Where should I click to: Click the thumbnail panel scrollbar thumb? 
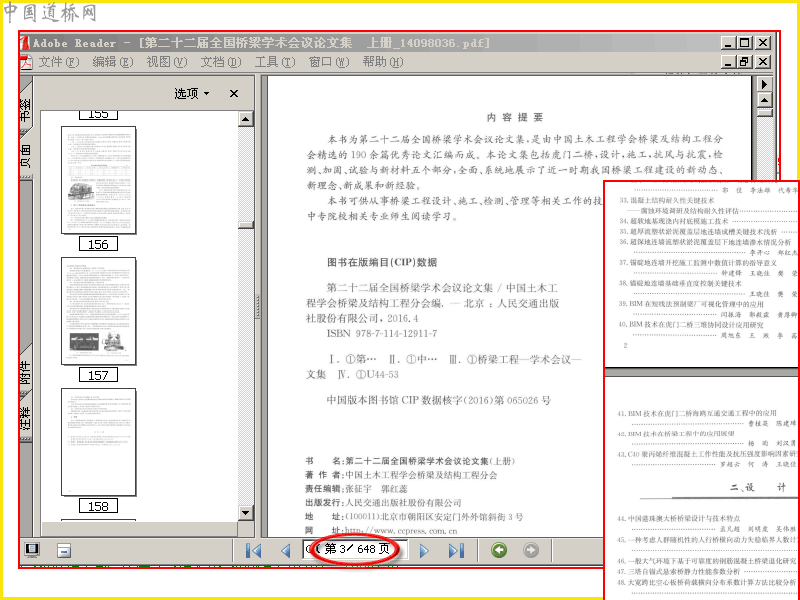point(246,225)
